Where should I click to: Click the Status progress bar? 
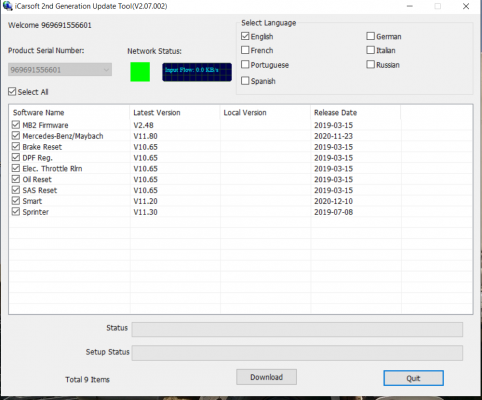297,329
